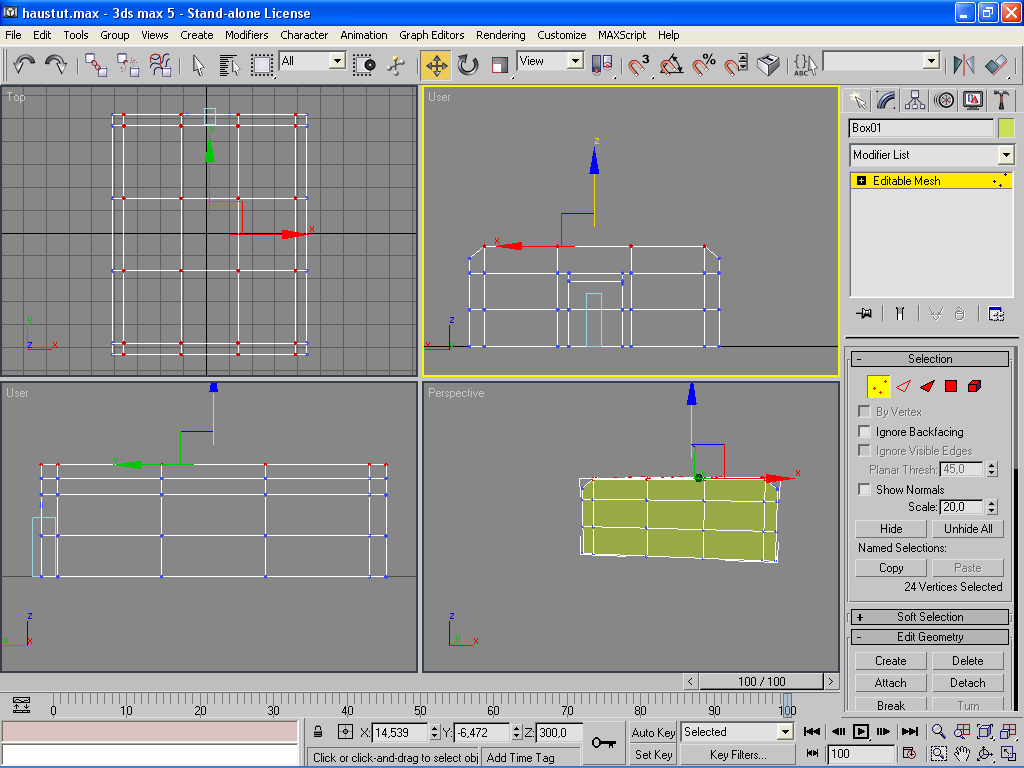Select the Move transform tool
Image resolution: width=1024 pixels, height=768 pixels.
coord(436,65)
